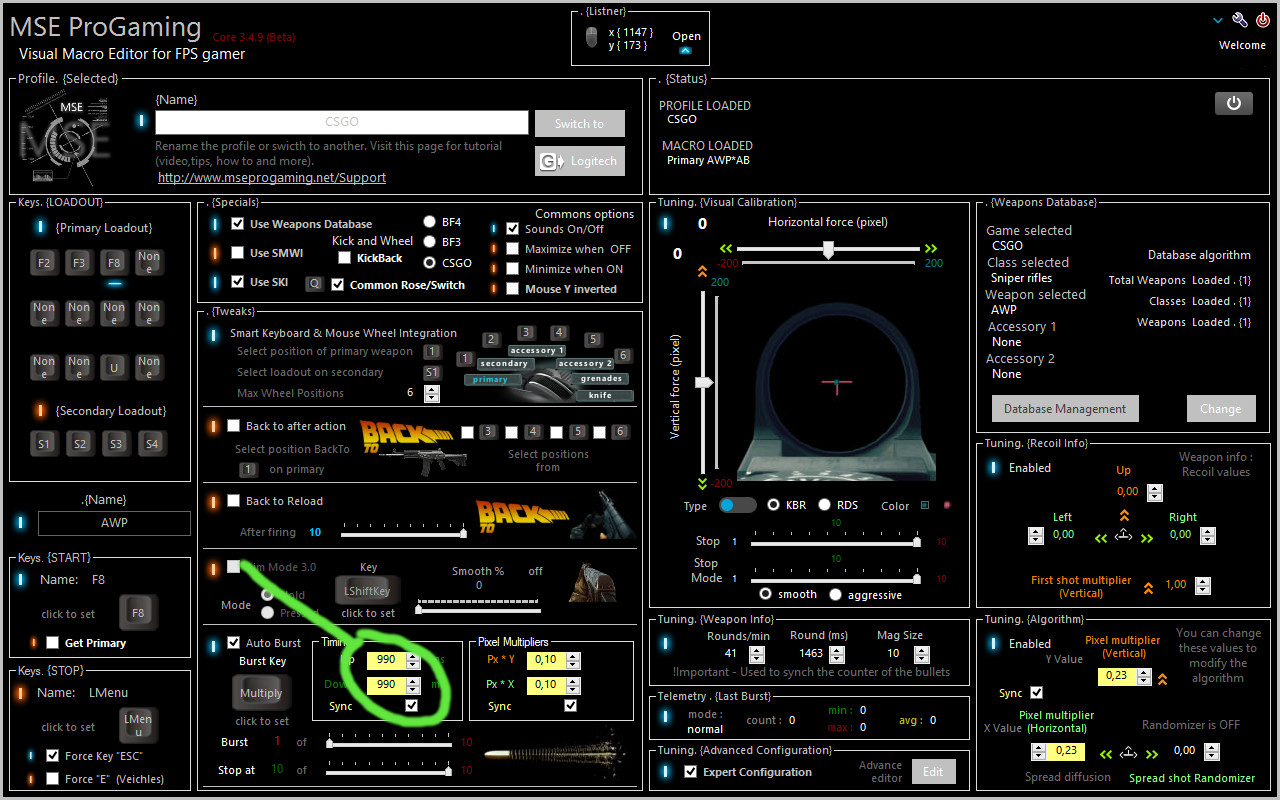The height and width of the screenshot is (800, 1280).
Task: Enable Back to Reload checkbox
Action: [234, 501]
